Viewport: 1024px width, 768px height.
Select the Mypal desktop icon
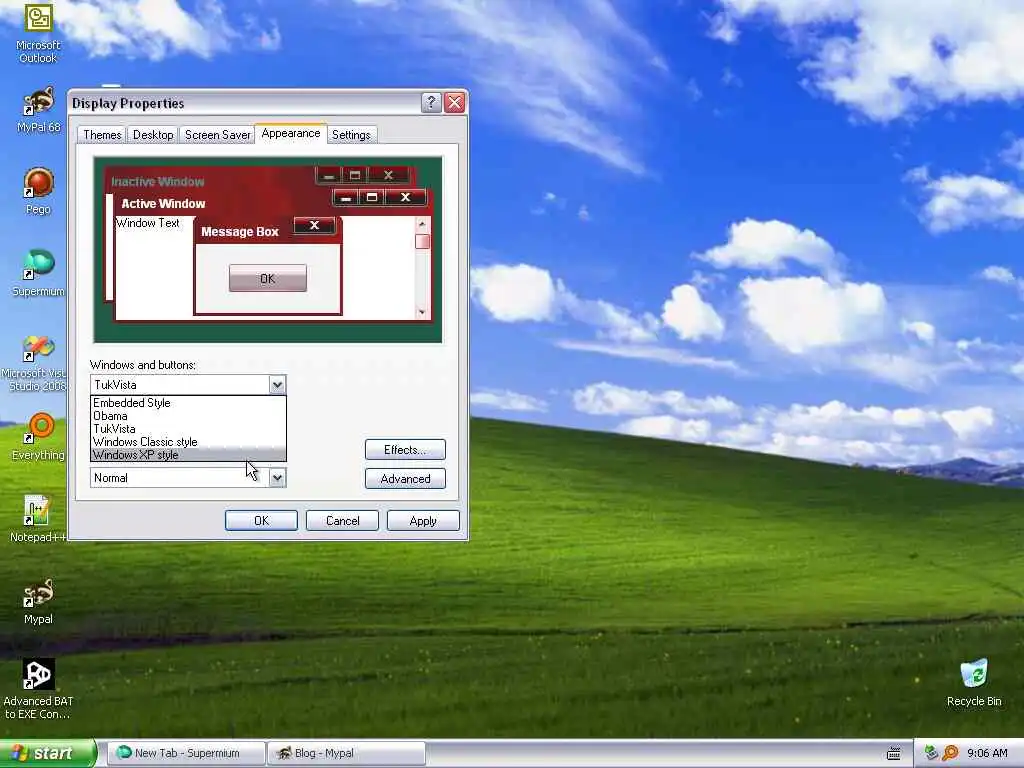(38, 601)
